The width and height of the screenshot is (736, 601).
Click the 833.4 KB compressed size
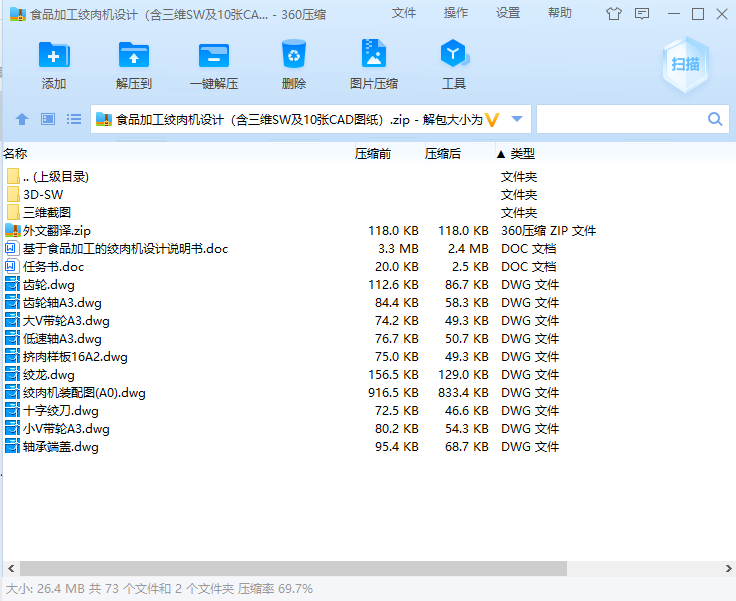point(463,393)
